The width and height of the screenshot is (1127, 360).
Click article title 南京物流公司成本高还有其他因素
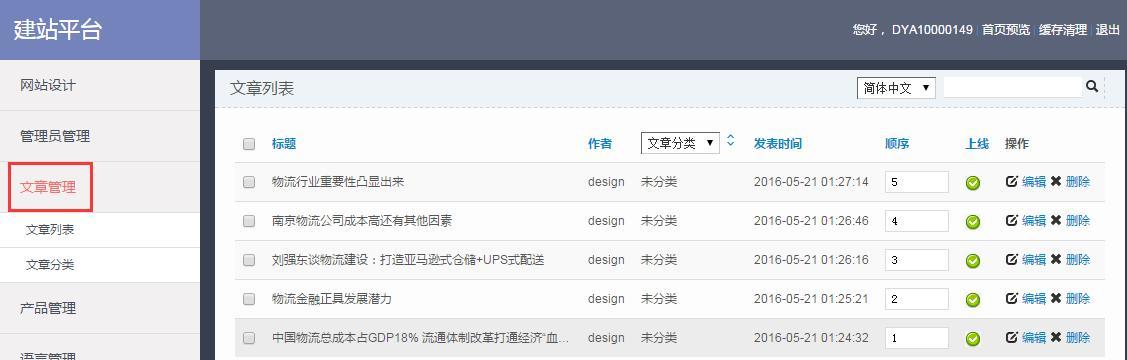point(362,221)
